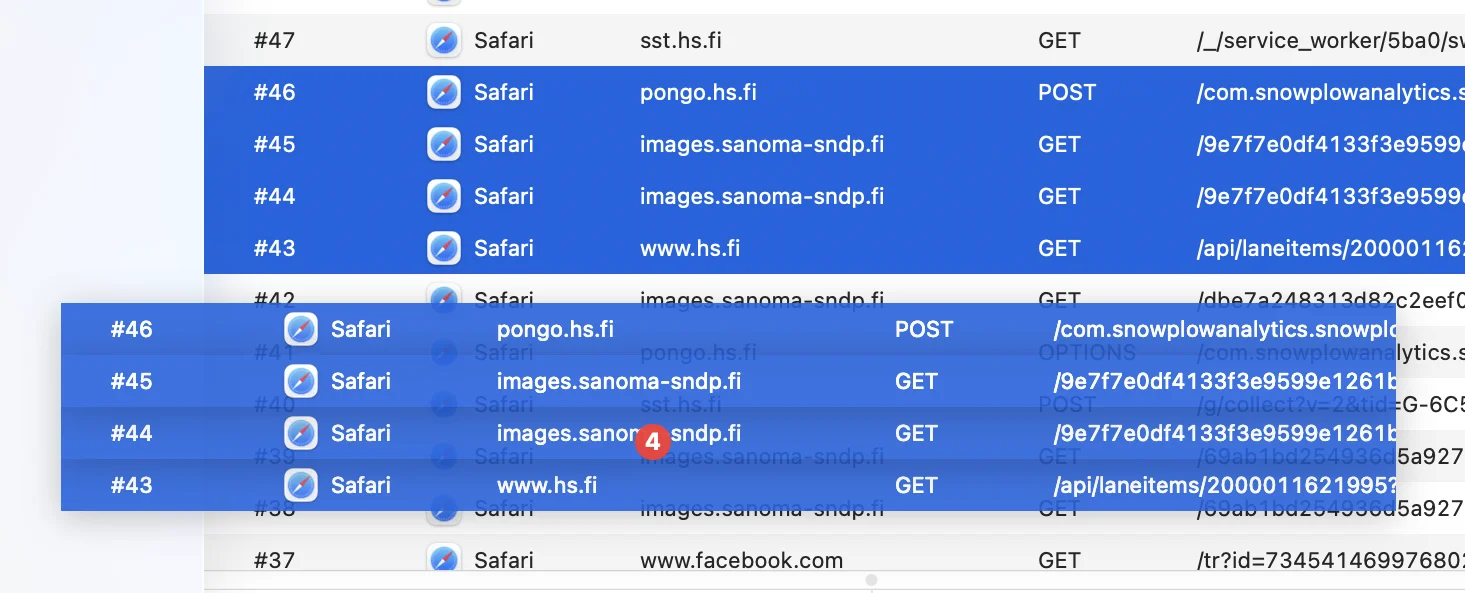Click the Safari icon in the floating drag preview's #46 row
The width and height of the screenshot is (1465, 593).
point(301,329)
